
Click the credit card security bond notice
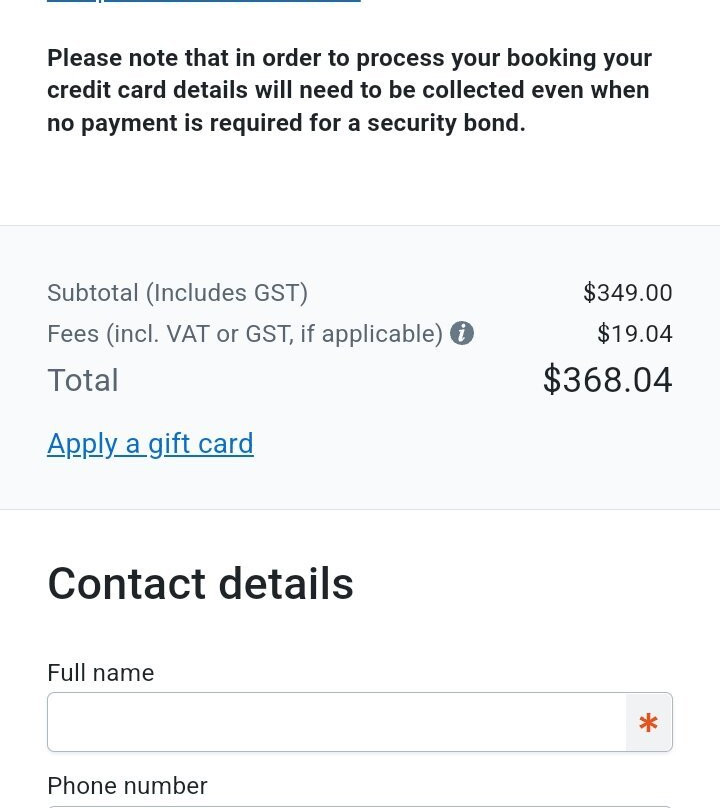(x=349, y=90)
